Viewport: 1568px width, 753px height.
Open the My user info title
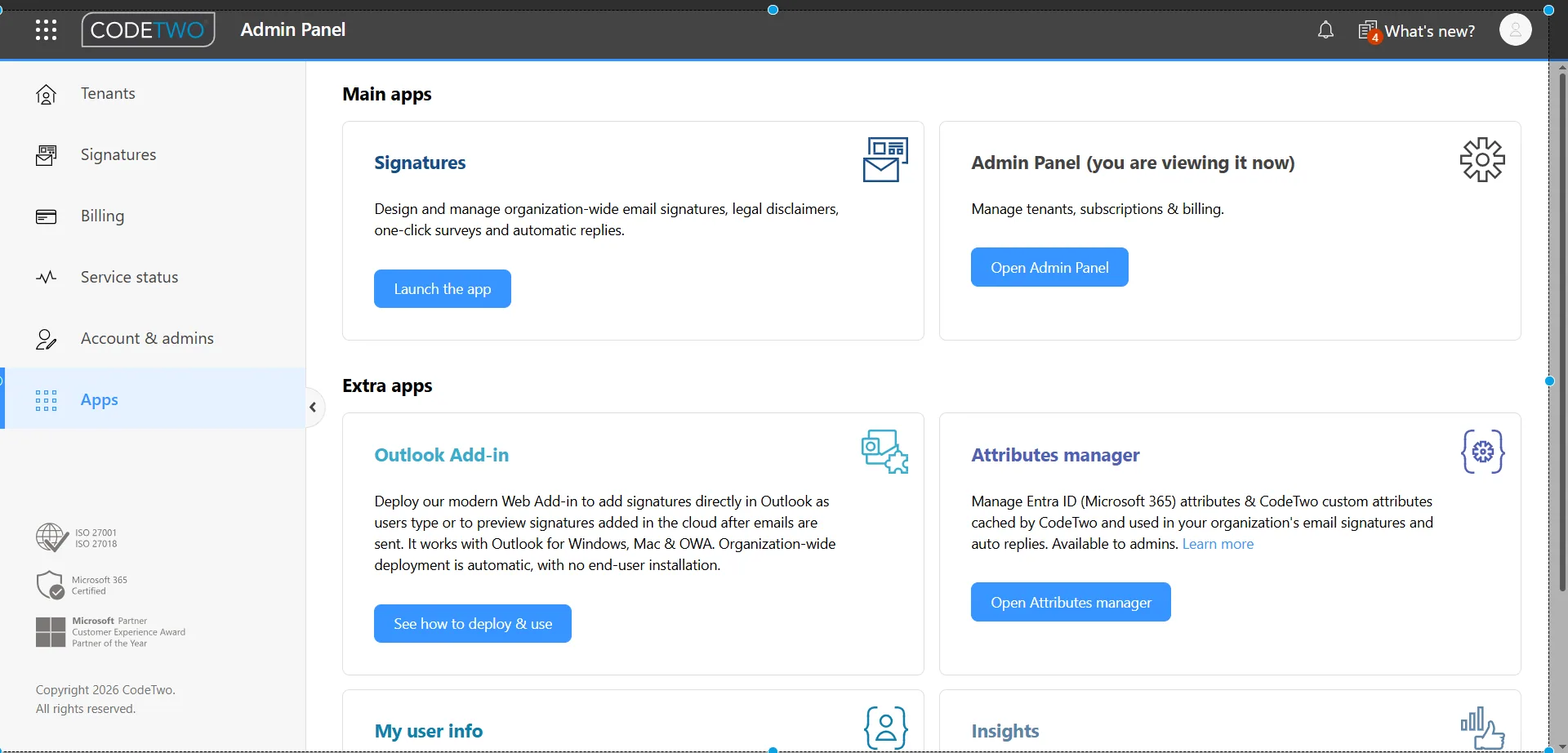click(429, 731)
